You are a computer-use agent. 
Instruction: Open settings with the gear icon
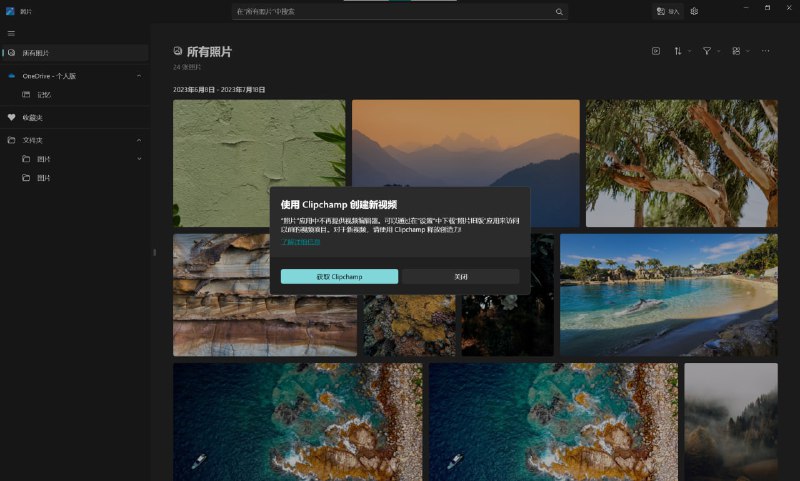pos(694,11)
